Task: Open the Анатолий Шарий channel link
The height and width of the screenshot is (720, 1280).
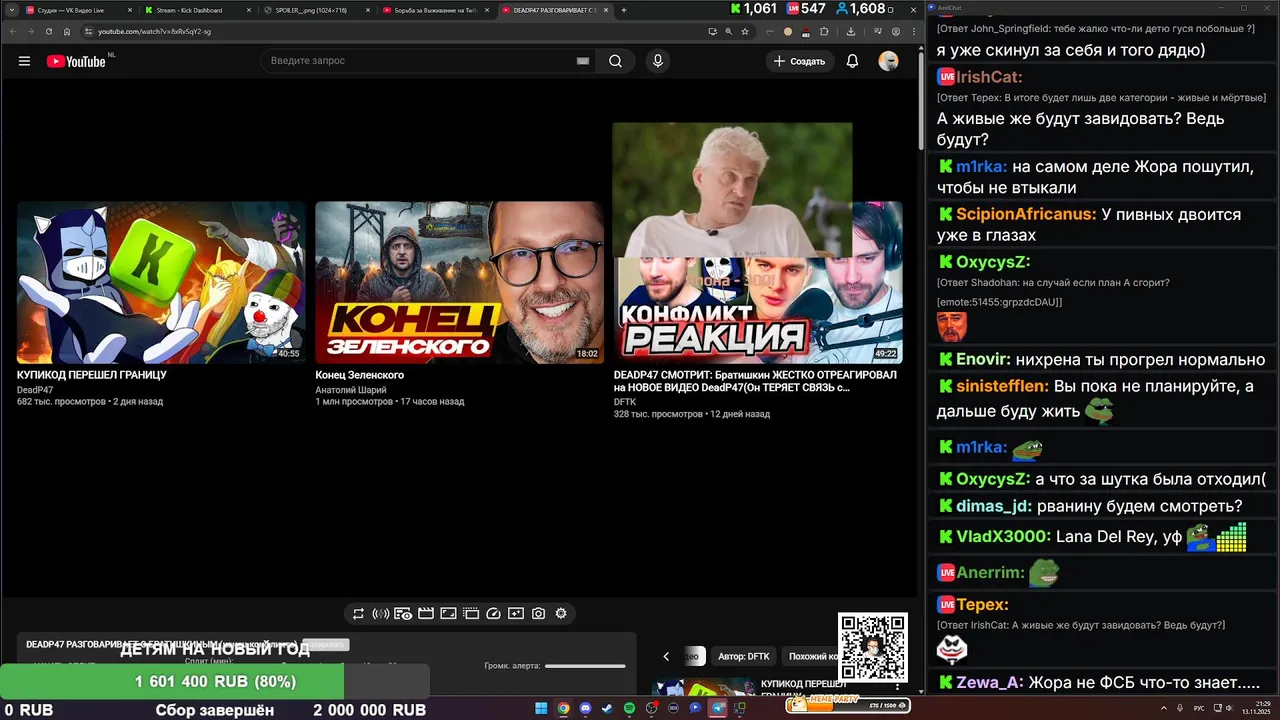Action: (x=350, y=390)
